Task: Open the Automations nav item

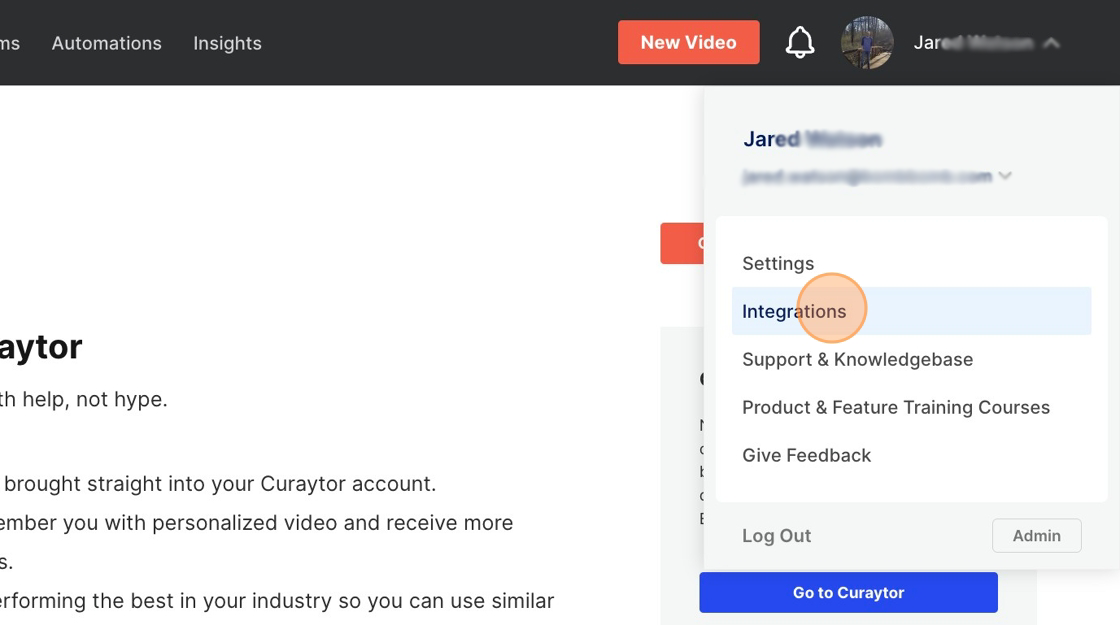Action: pyautogui.click(x=106, y=43)
